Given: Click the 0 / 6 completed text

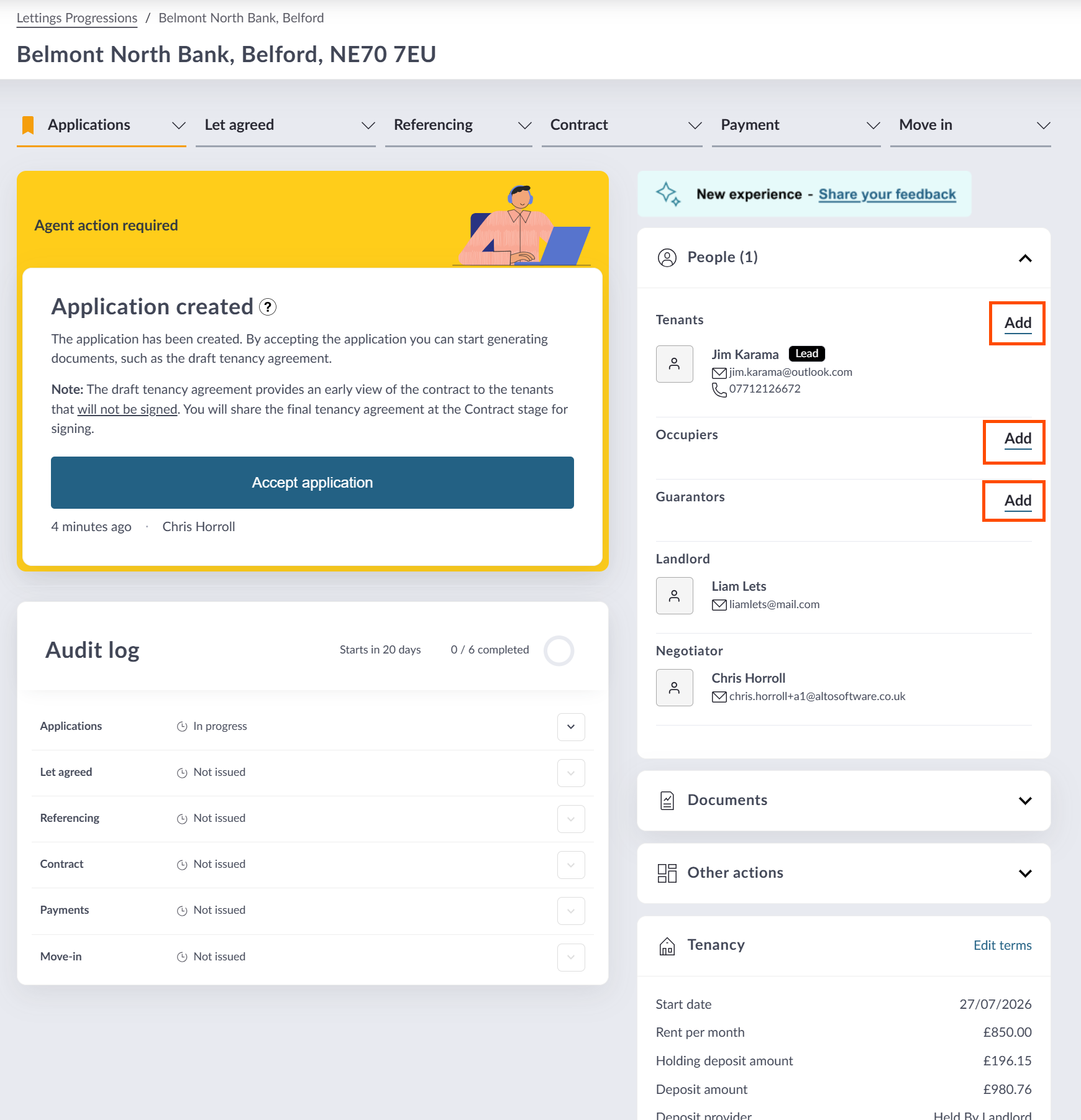Looking at the screenshot, I should tap(490, 650).
